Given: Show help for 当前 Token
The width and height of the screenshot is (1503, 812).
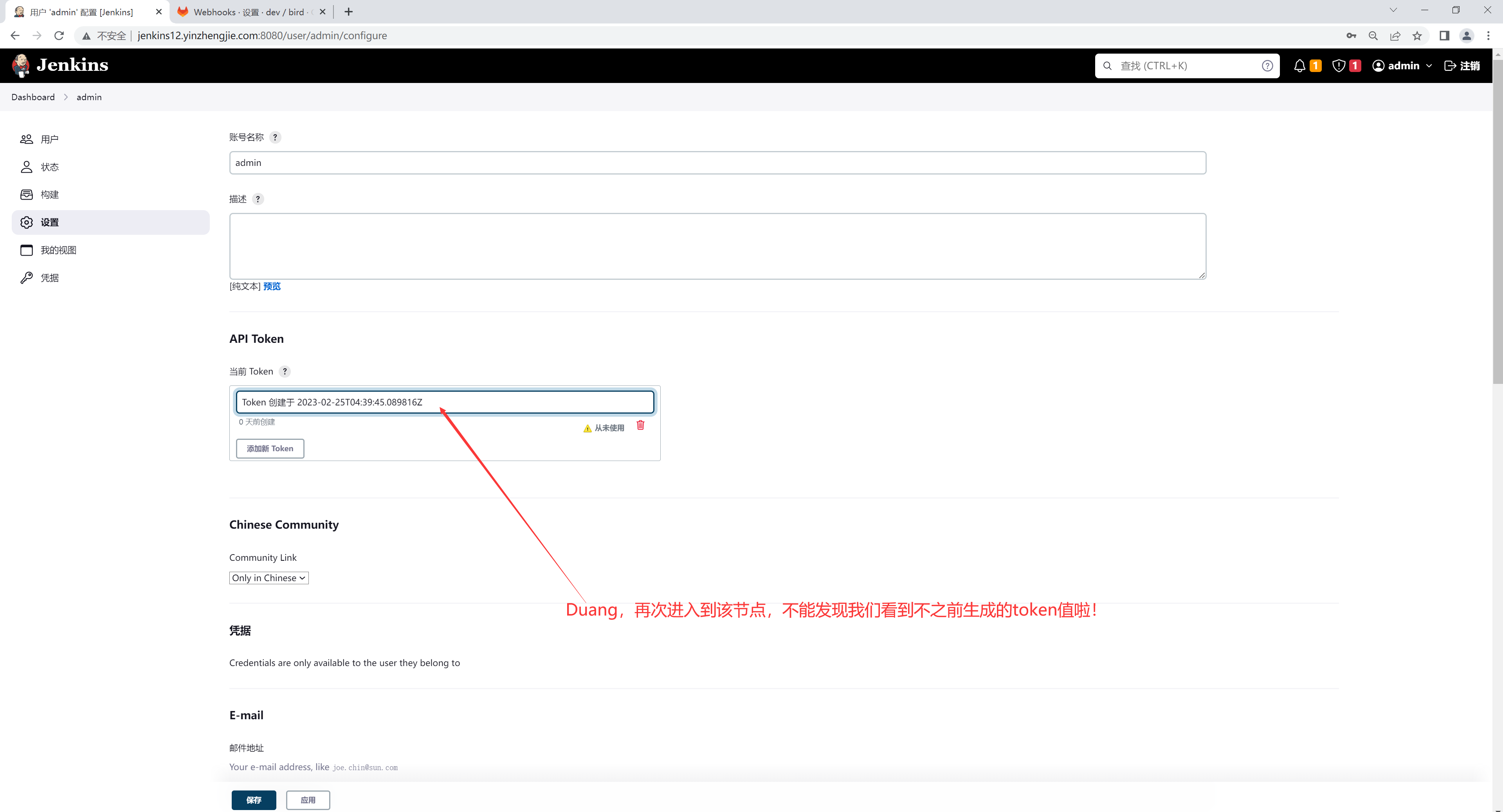Looking at the screenshot, I should click(x=285, y=372).
